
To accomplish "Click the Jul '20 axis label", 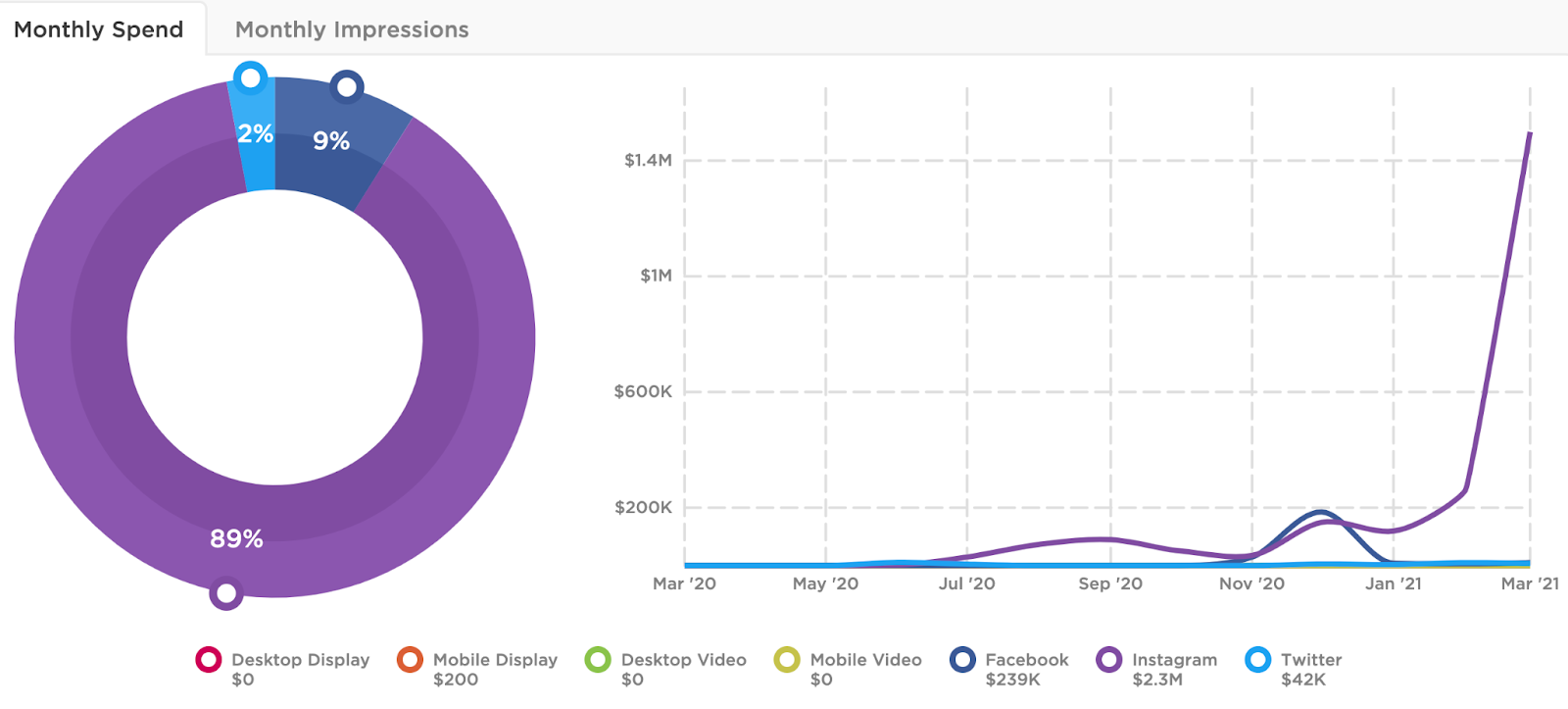I will click(x=966, y=583).
